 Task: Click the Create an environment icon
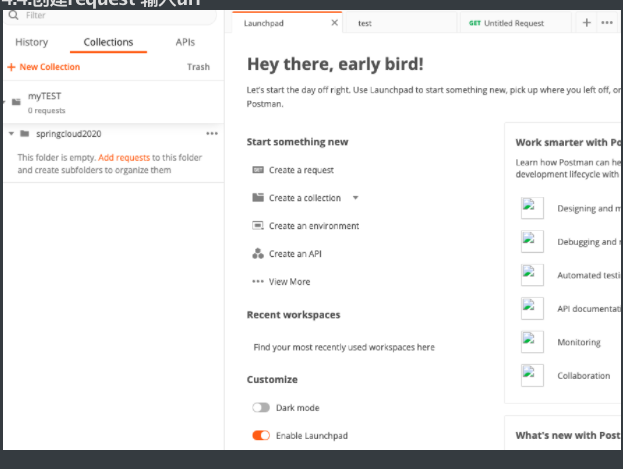tap(258, 226)
